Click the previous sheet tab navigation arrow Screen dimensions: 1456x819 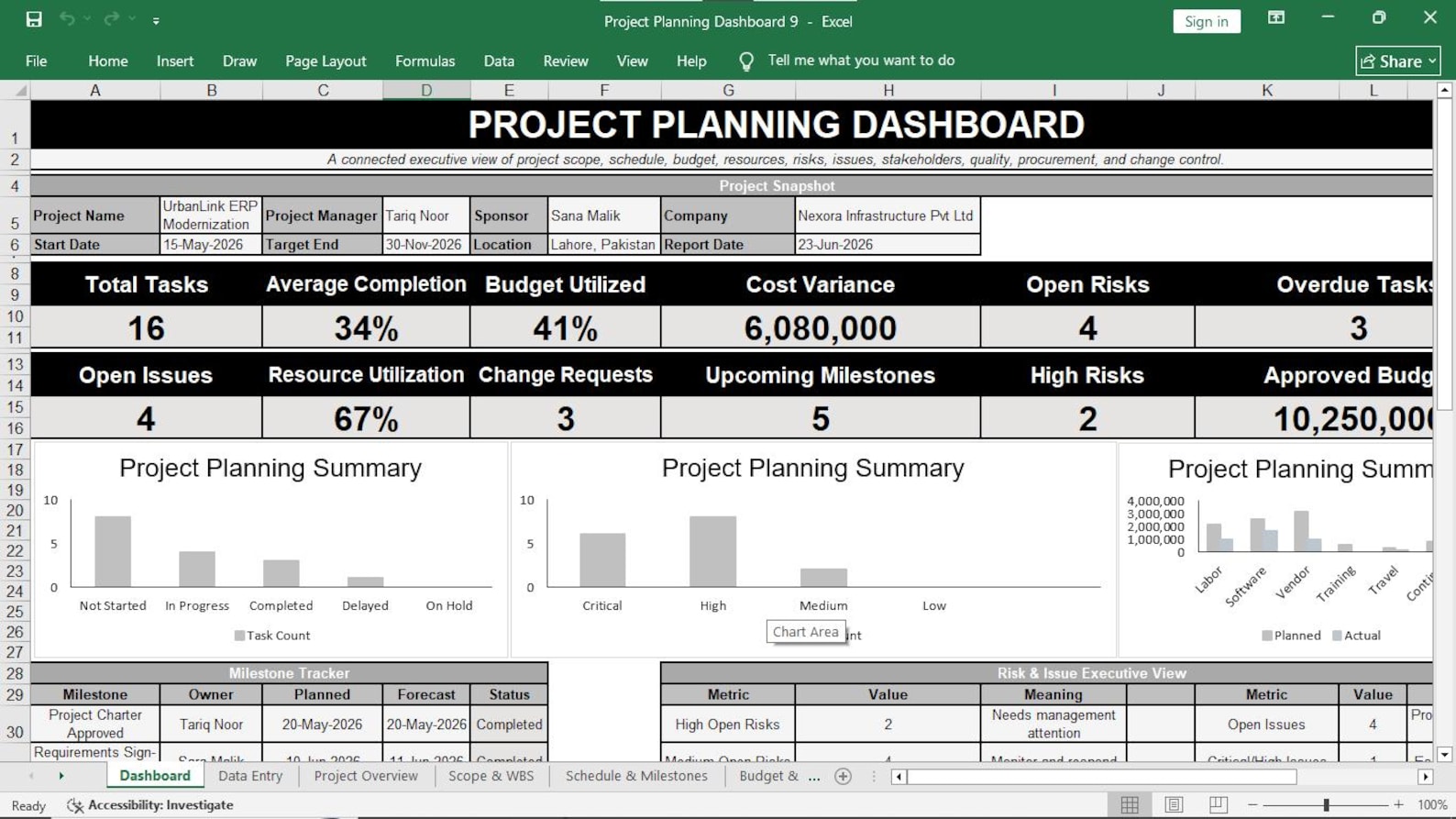click(31, 776)
